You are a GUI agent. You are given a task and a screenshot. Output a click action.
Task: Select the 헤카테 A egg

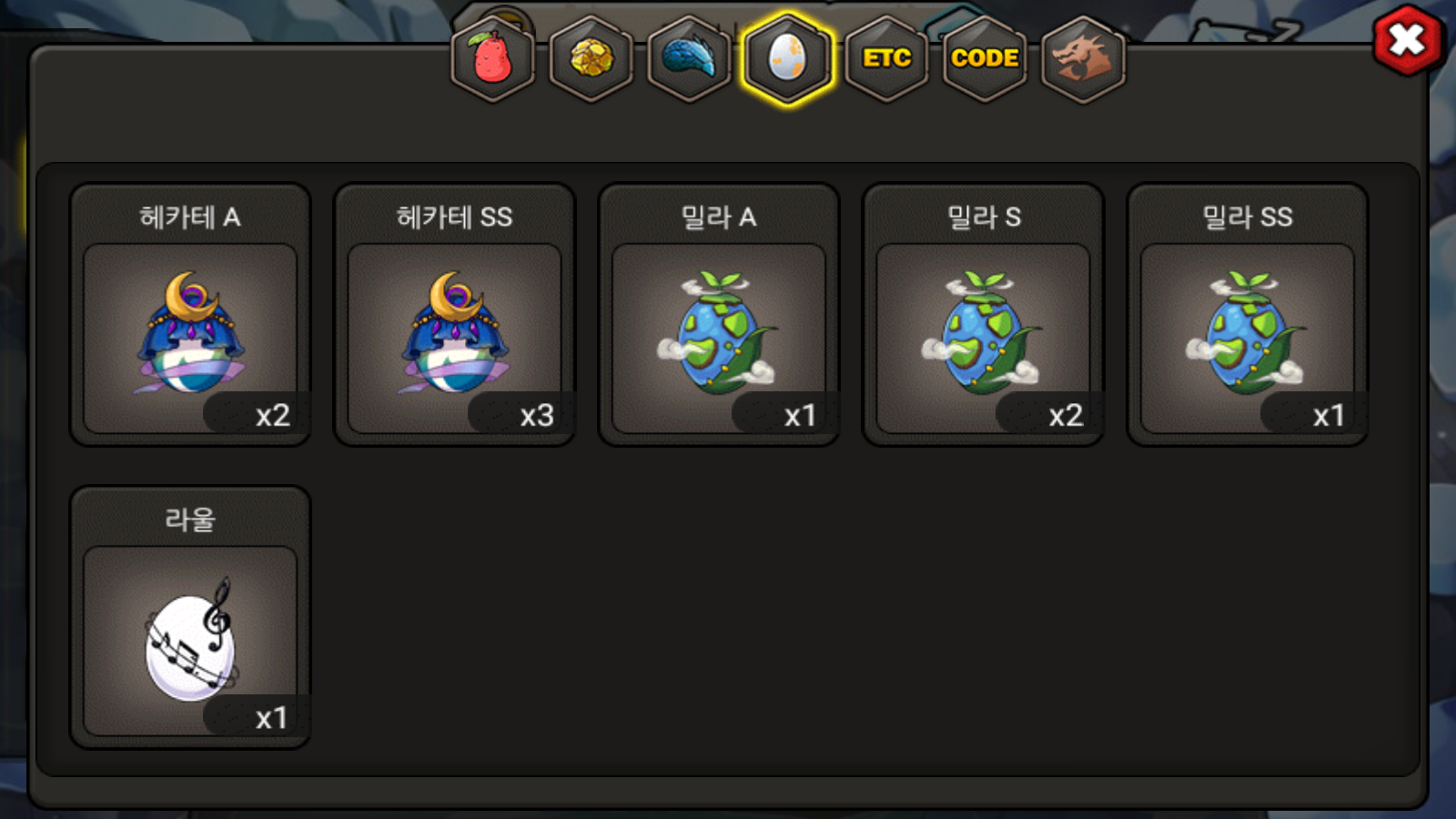tap(190, 315)
